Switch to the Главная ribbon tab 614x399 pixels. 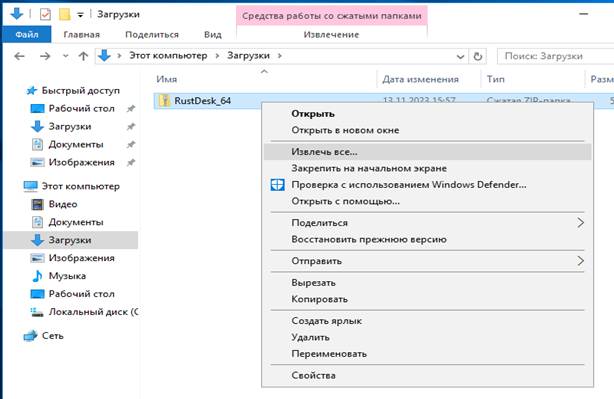tap(81, 34)
